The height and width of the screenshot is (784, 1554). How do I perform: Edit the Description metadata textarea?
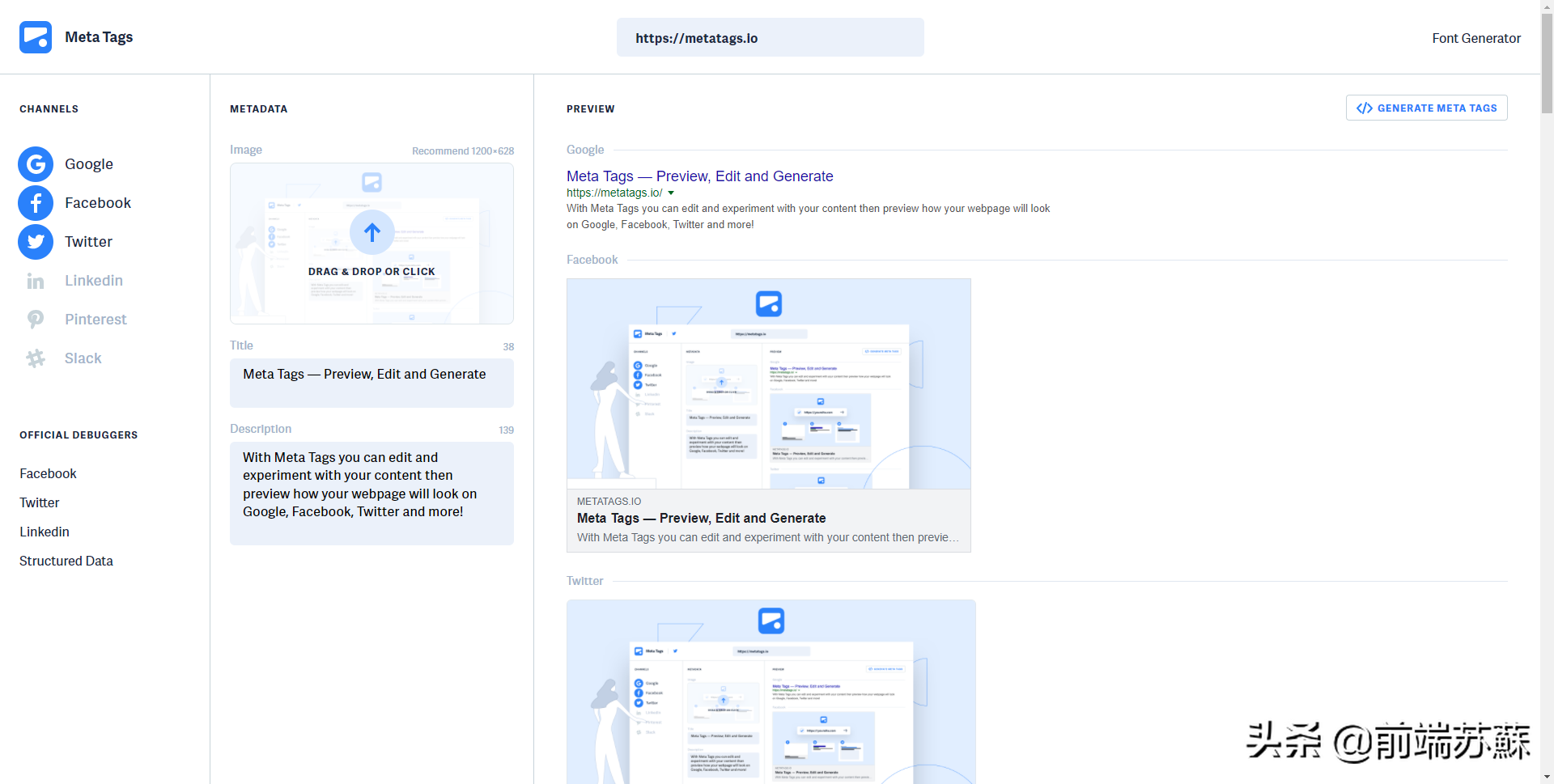tap(372, 494)
